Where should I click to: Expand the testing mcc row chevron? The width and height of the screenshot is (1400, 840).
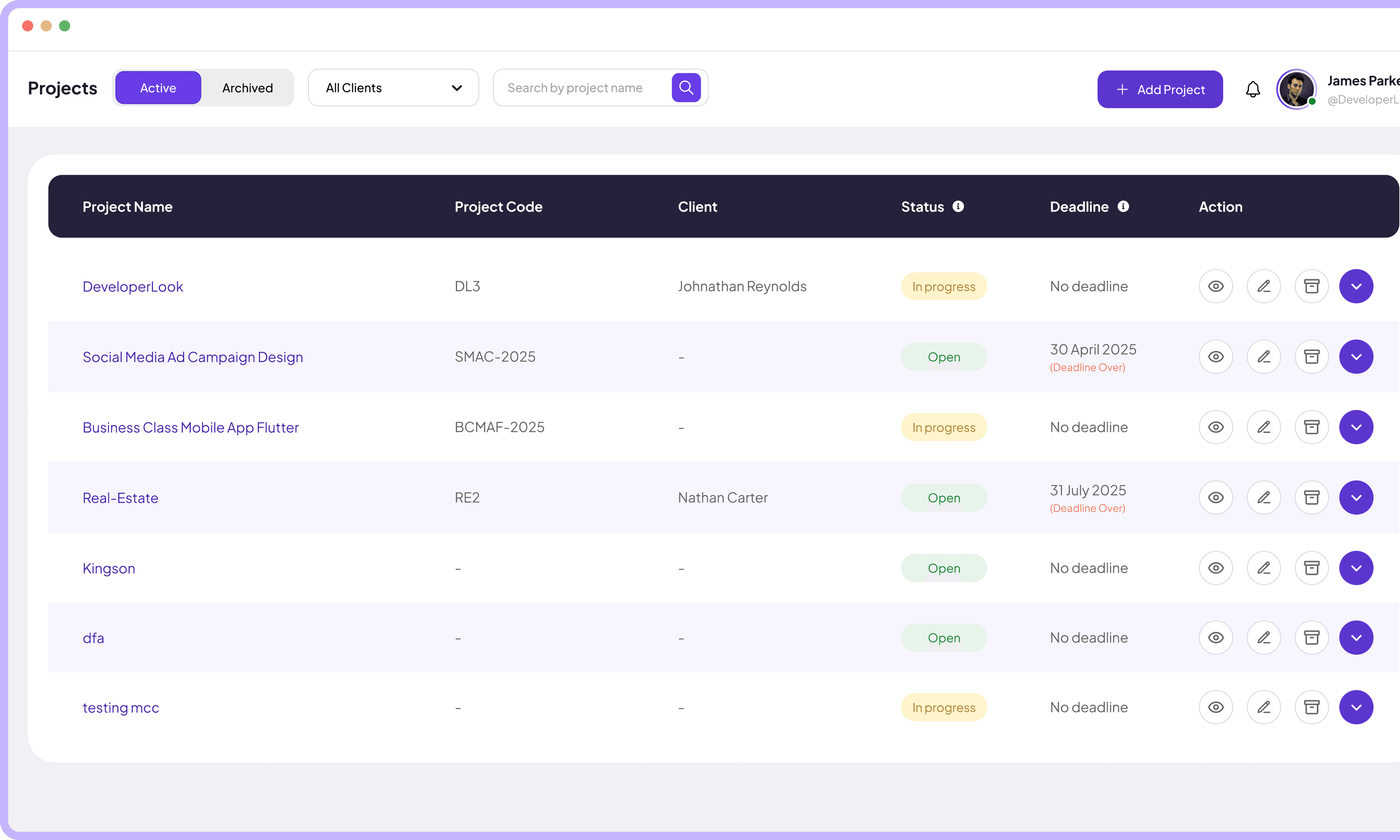(1356, 707)
